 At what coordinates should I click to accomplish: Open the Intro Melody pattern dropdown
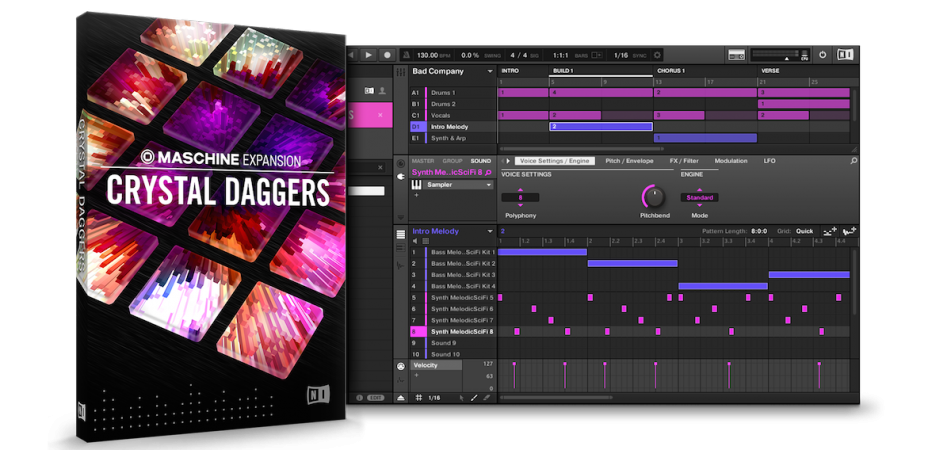pyautogui.click(x=490, y=232)
